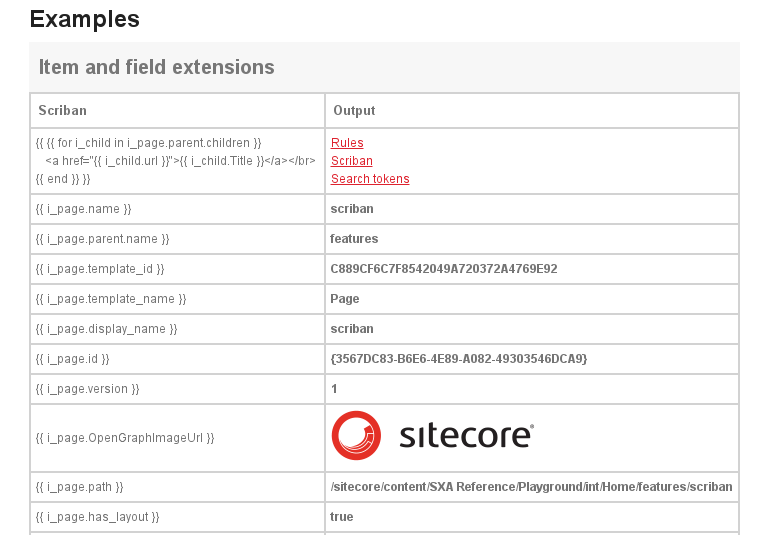Viewport: 765px width, 535px height.
Task: Select the {{ i_page.parent.name }} cell
Action: [177, 239]
